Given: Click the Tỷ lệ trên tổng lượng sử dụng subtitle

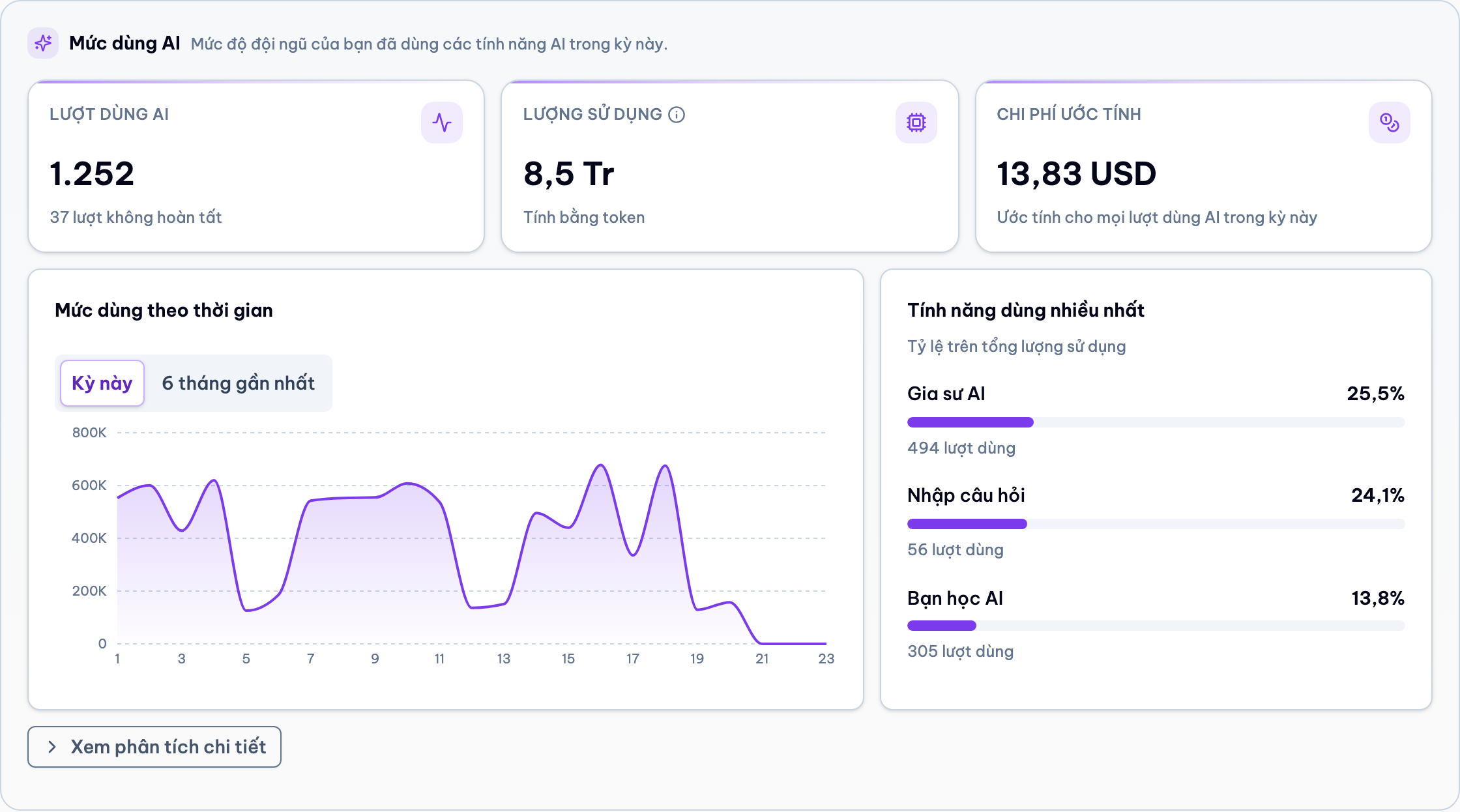Looking at the screenshot, I should coord(1016,347).
